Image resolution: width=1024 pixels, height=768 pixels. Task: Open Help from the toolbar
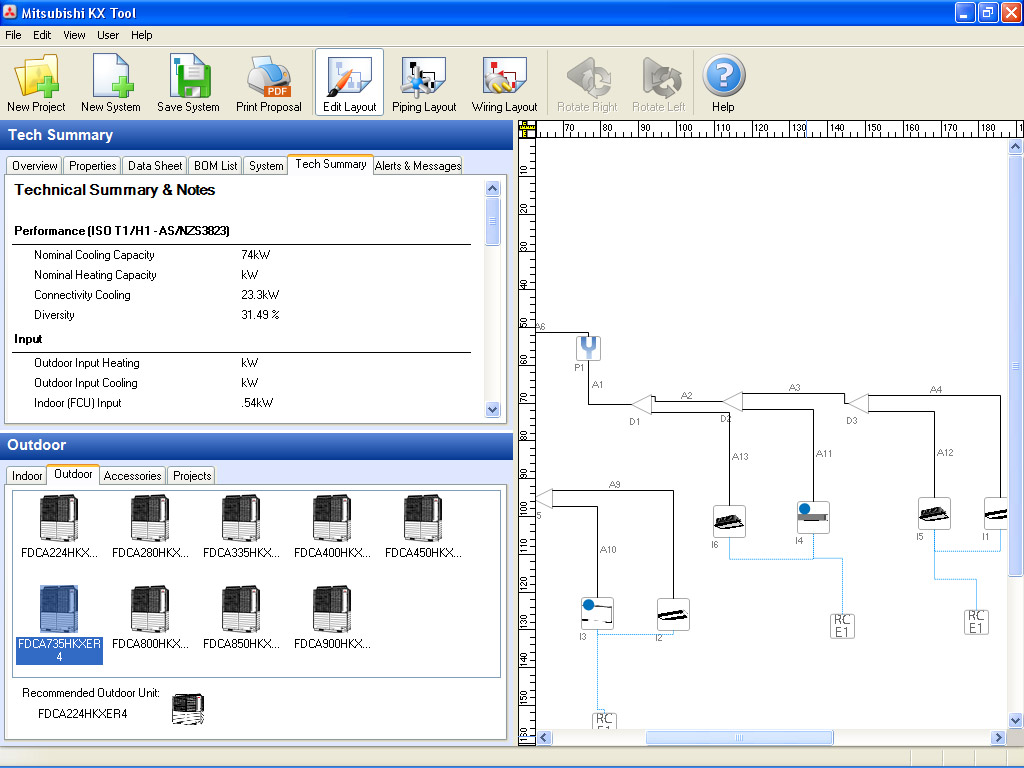(723, 82)
